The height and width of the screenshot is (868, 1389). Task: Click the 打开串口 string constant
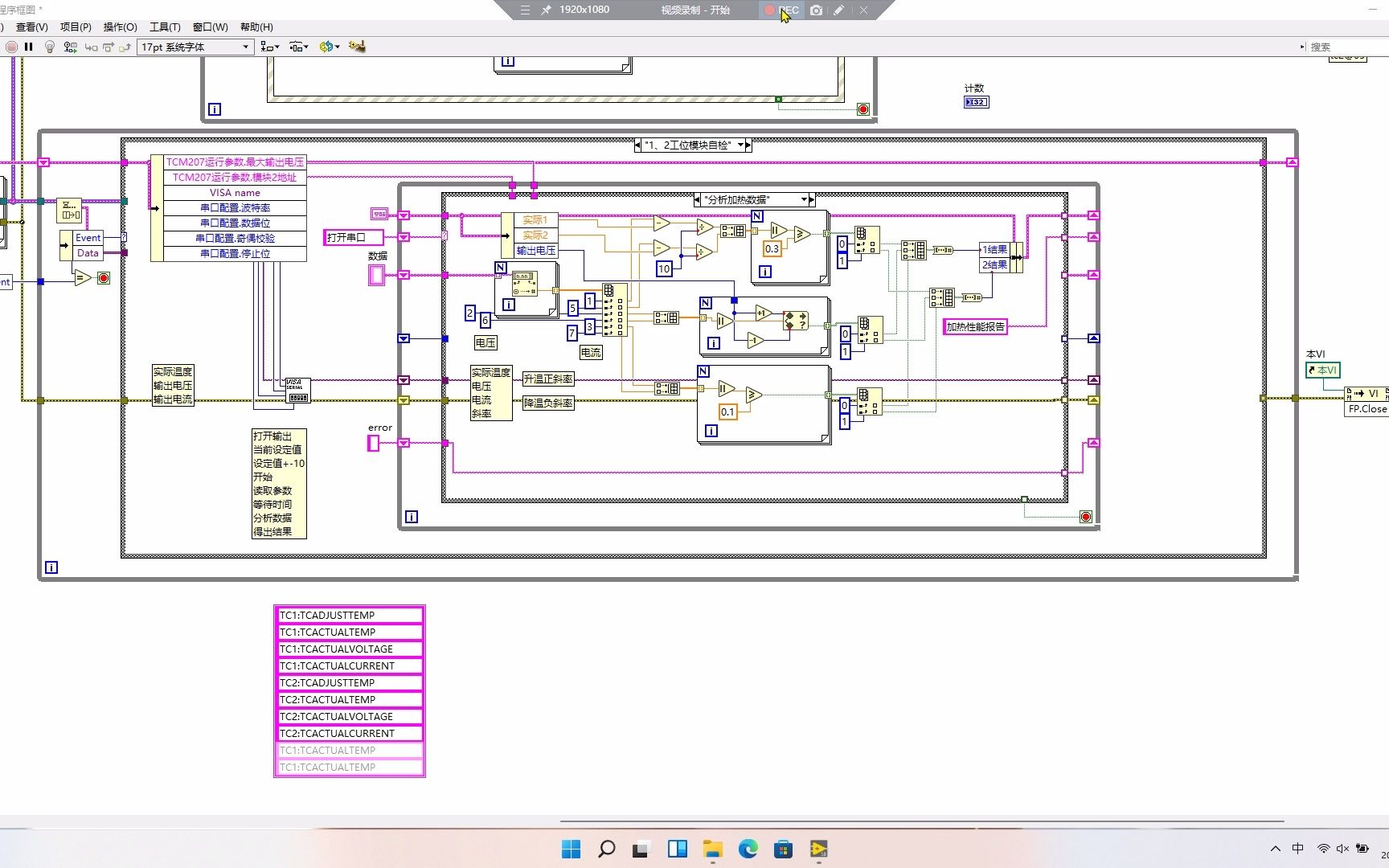[x=354, y=237]
